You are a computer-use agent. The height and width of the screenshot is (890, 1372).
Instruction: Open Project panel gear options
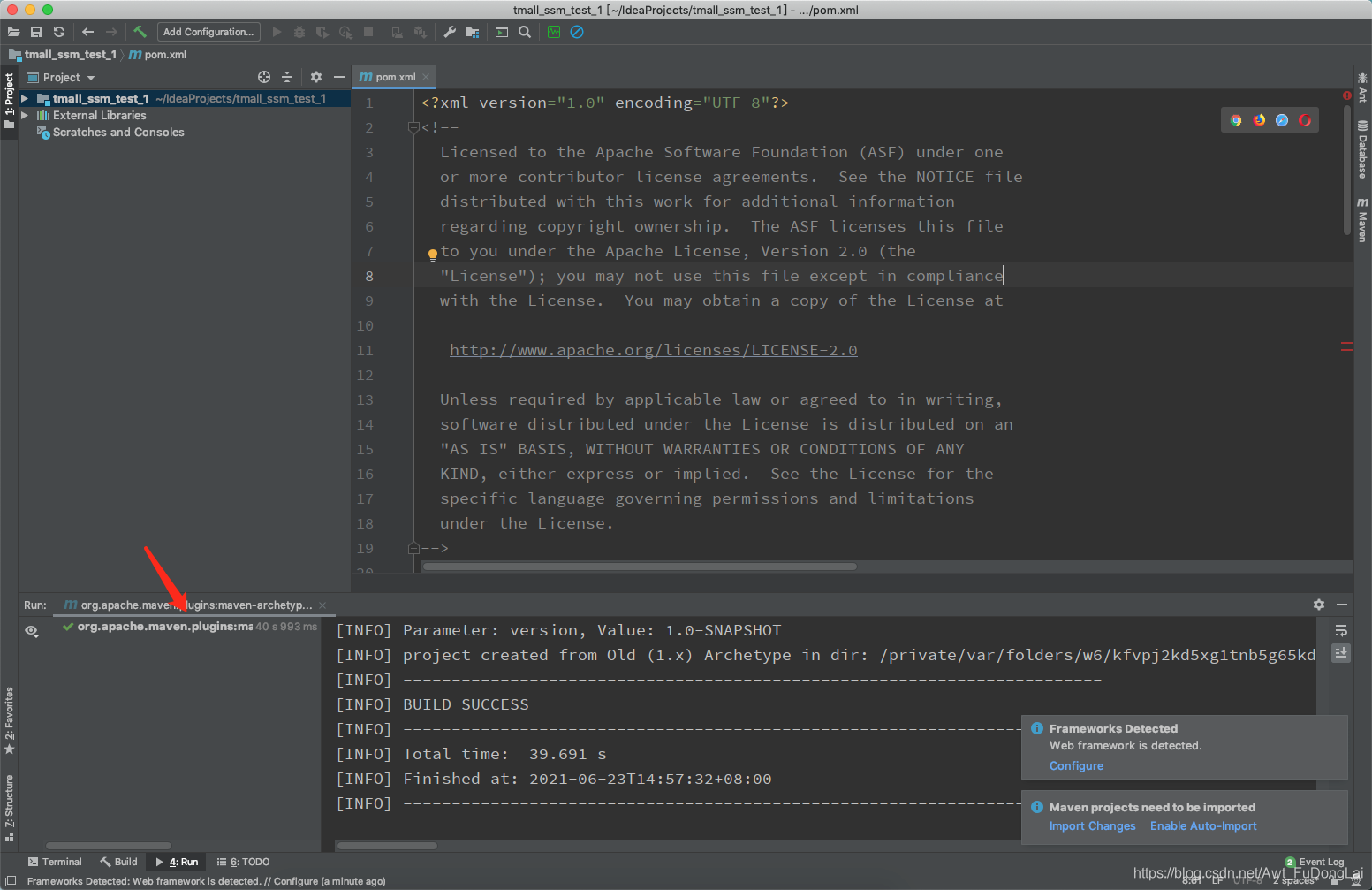click(316, 77)
